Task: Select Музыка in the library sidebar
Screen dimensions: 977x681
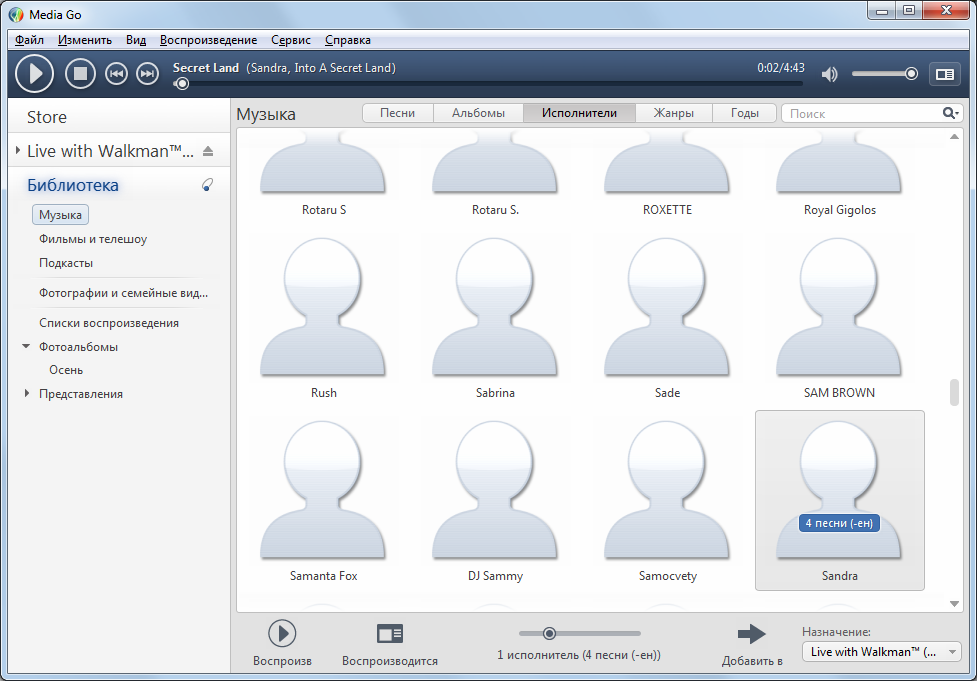Action: [60, 215]
